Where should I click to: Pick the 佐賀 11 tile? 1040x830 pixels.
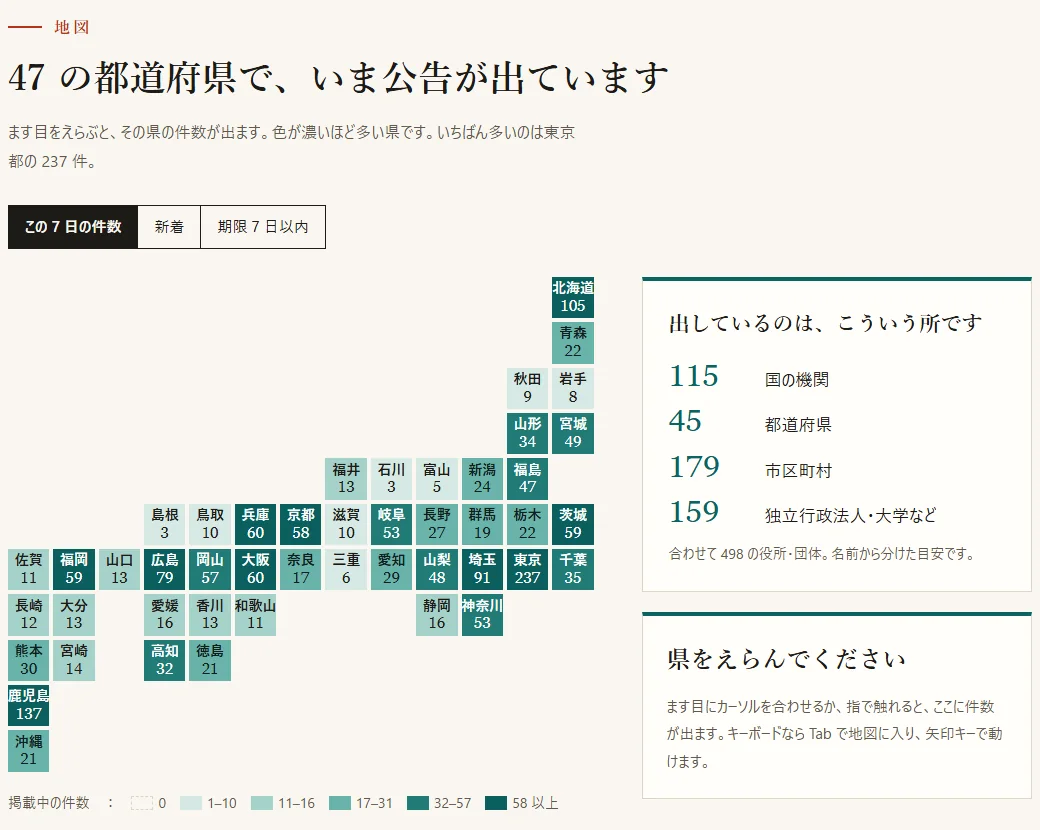click(x=29, y=569)
